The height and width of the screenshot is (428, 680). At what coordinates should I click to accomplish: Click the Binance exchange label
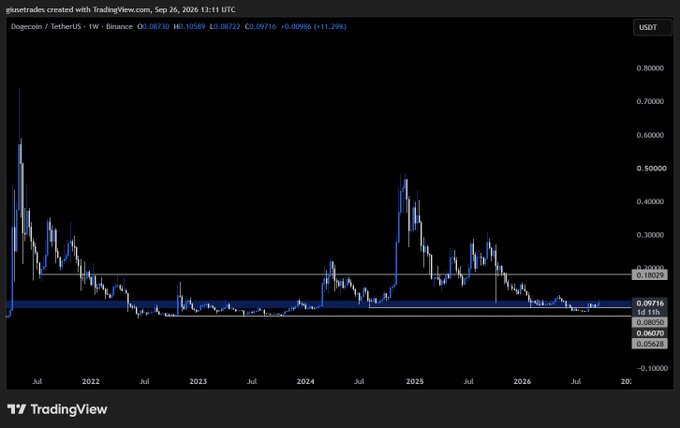click(x=119, y=26)
